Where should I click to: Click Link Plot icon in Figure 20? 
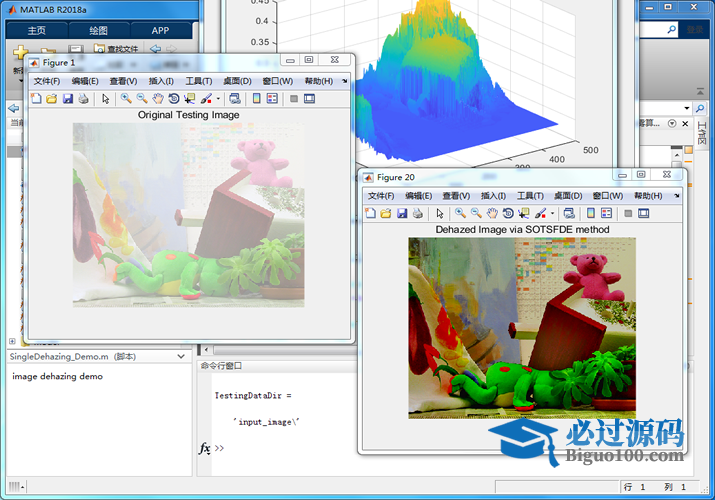tap(569, 213)
